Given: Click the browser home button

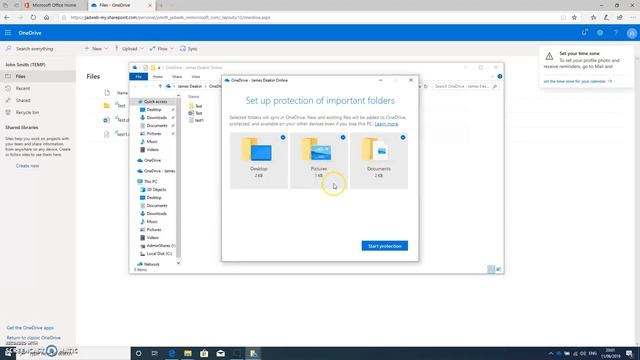Looking at the screenshot, I should 47,18.
